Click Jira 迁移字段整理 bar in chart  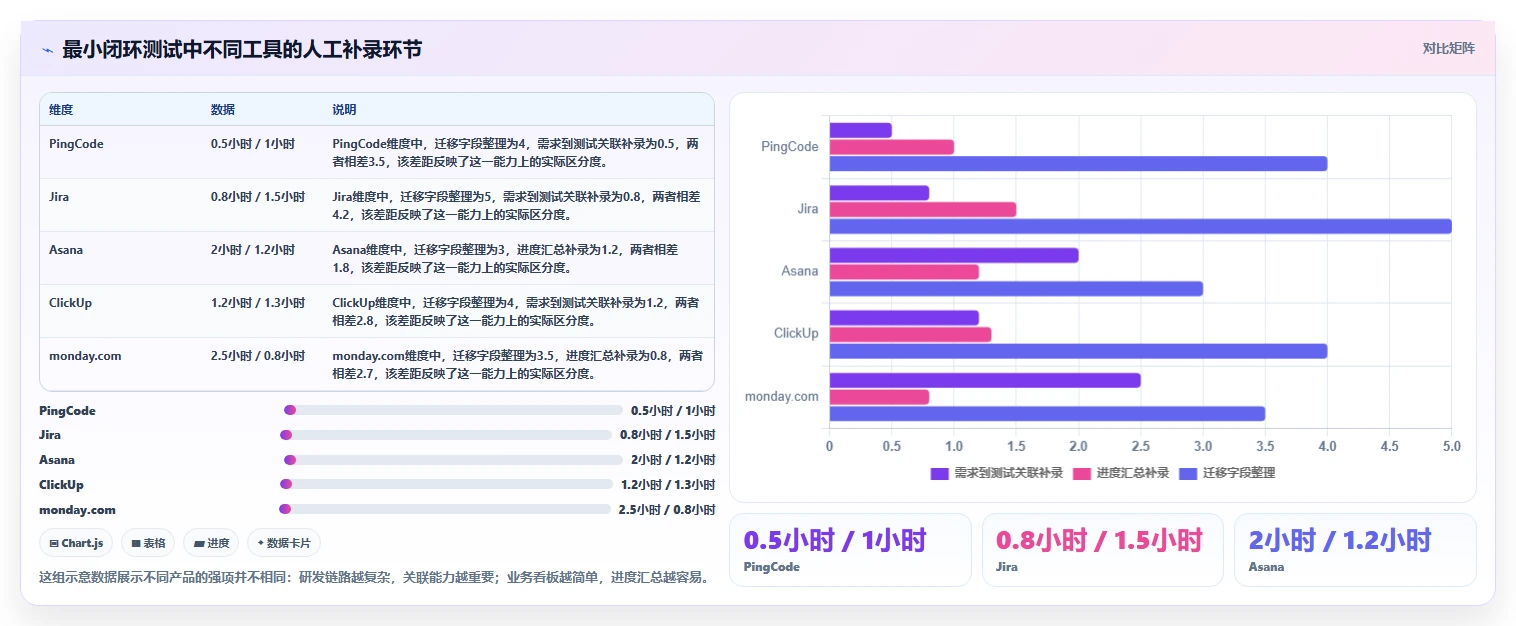[x=1140, y=226]
